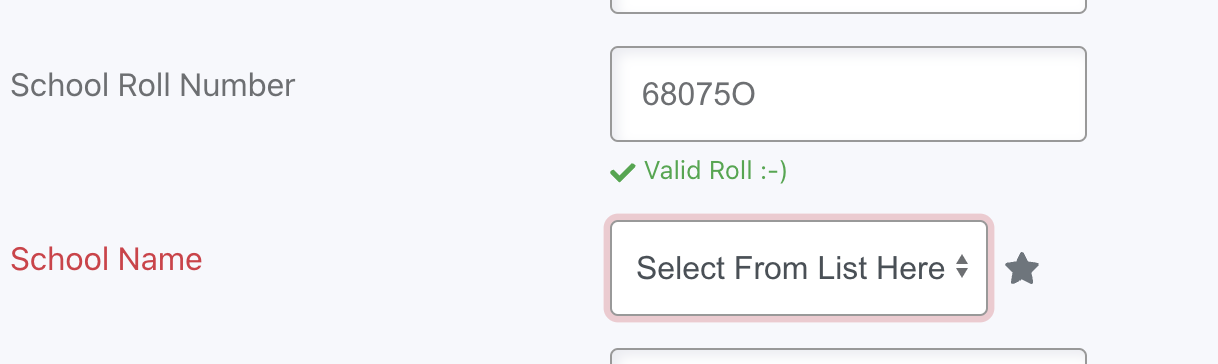The height and width of the screenshot is (364, 1218).
Task: Click the up-down arrows in School Name select
Action: [x=961, y=267]
